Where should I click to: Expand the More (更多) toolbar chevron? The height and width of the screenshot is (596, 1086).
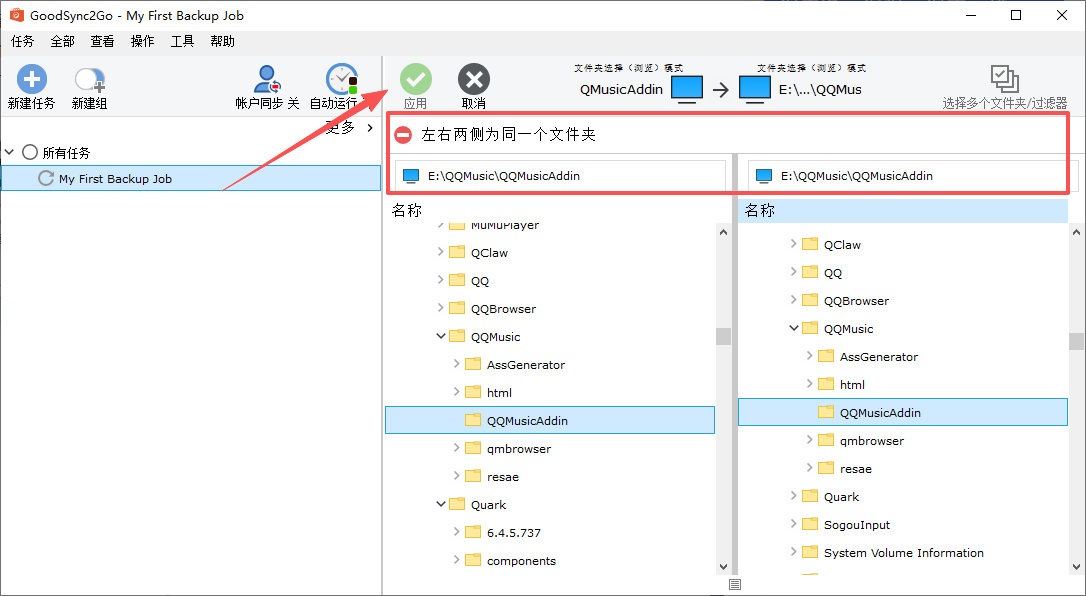coord(371,127)
